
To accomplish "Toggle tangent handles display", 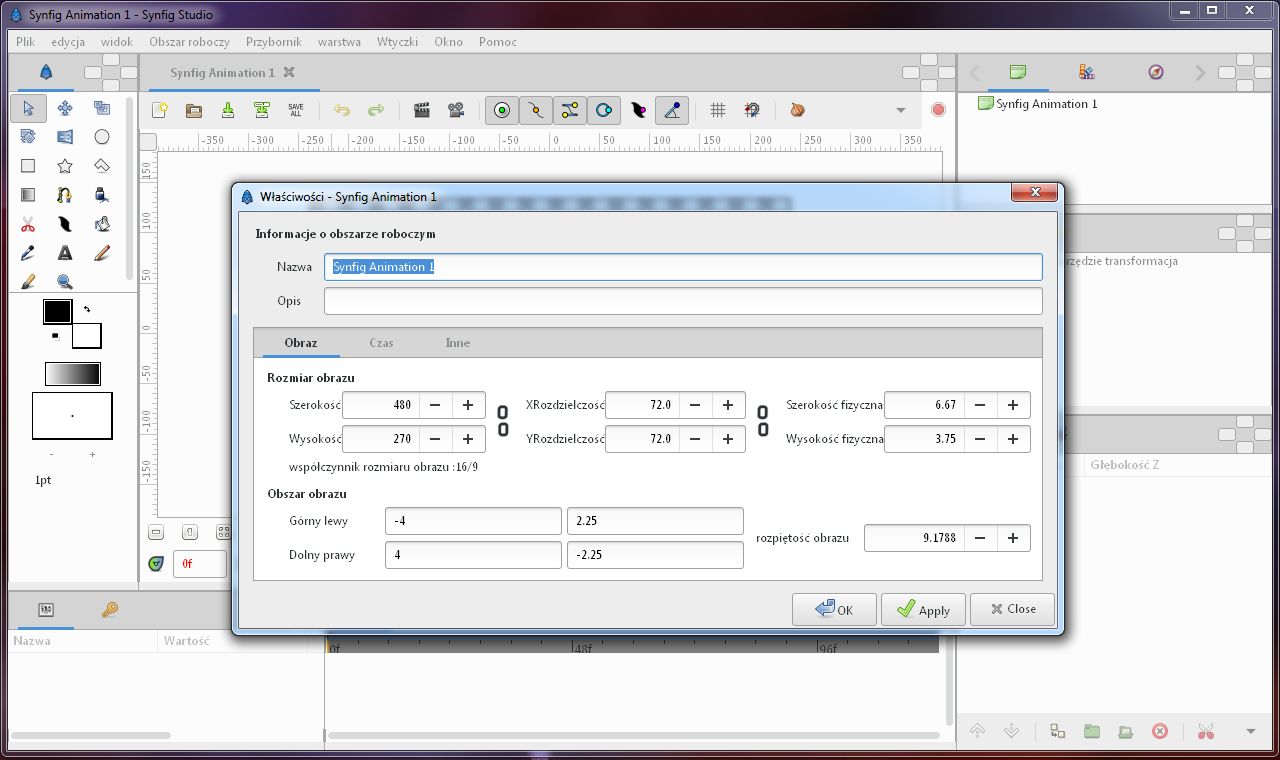I will pos(570,110).
